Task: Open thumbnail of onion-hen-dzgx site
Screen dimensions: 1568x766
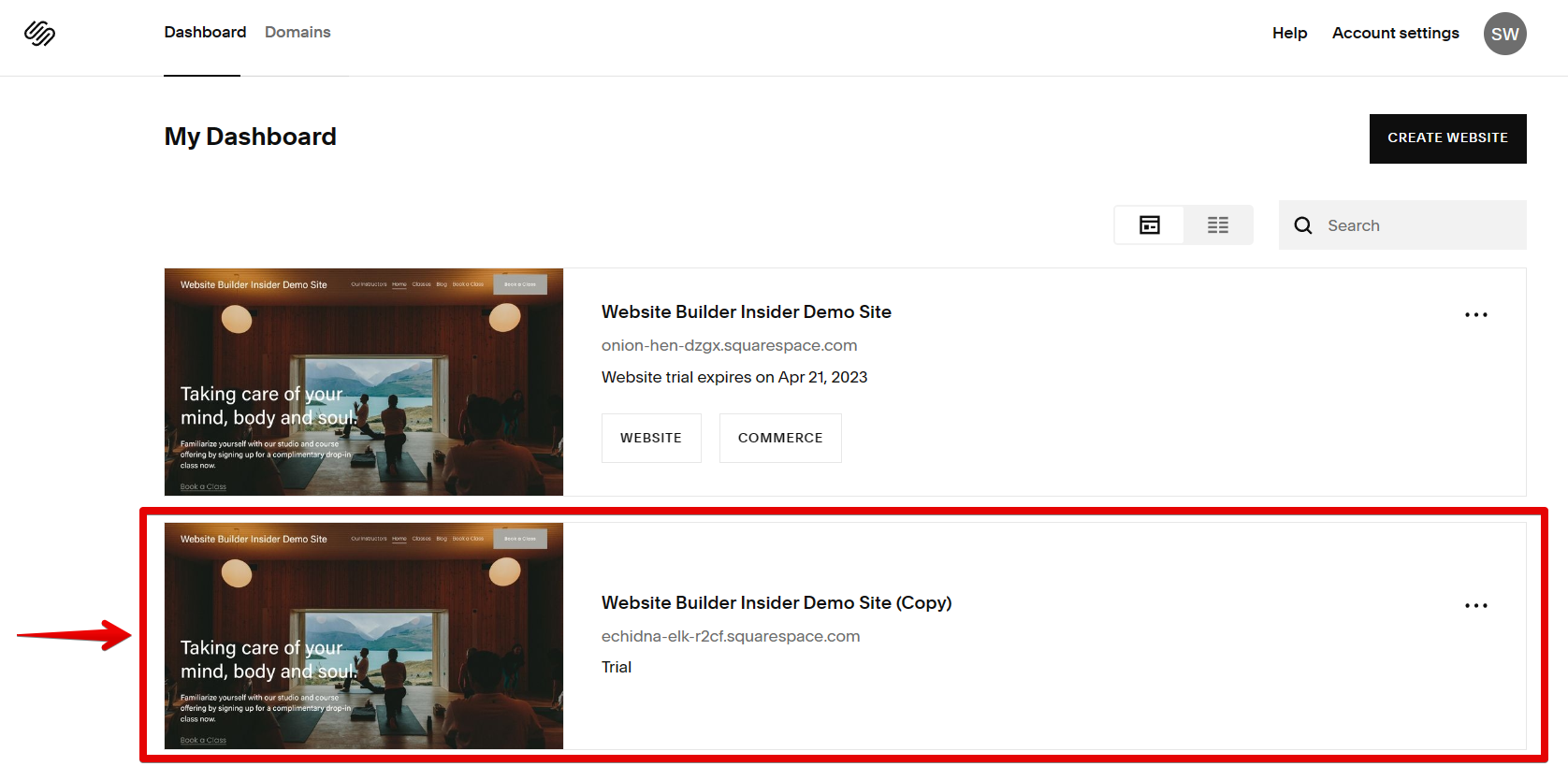Action: point(364,383)
